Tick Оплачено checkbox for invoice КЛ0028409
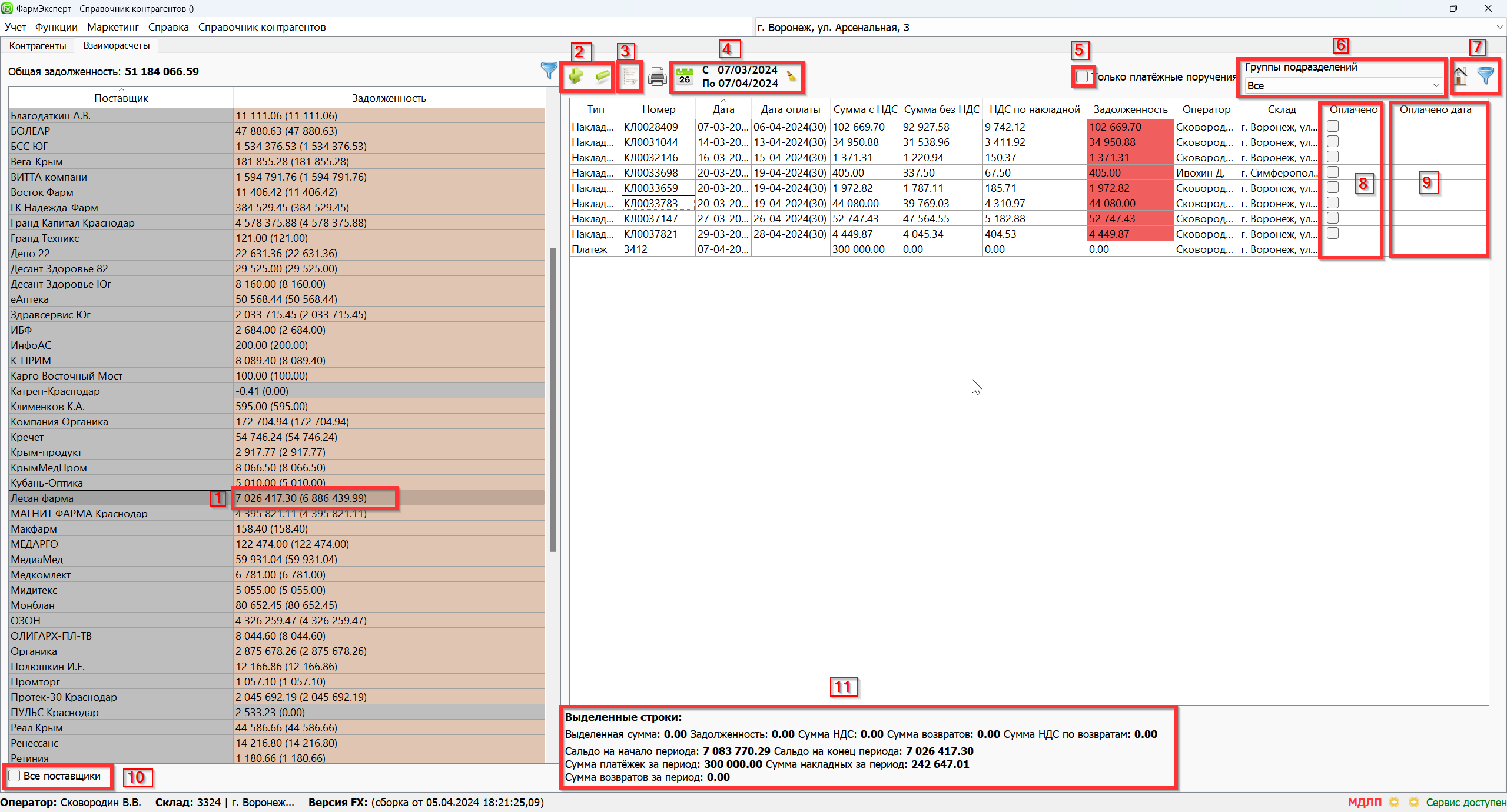 point(1333,126)
